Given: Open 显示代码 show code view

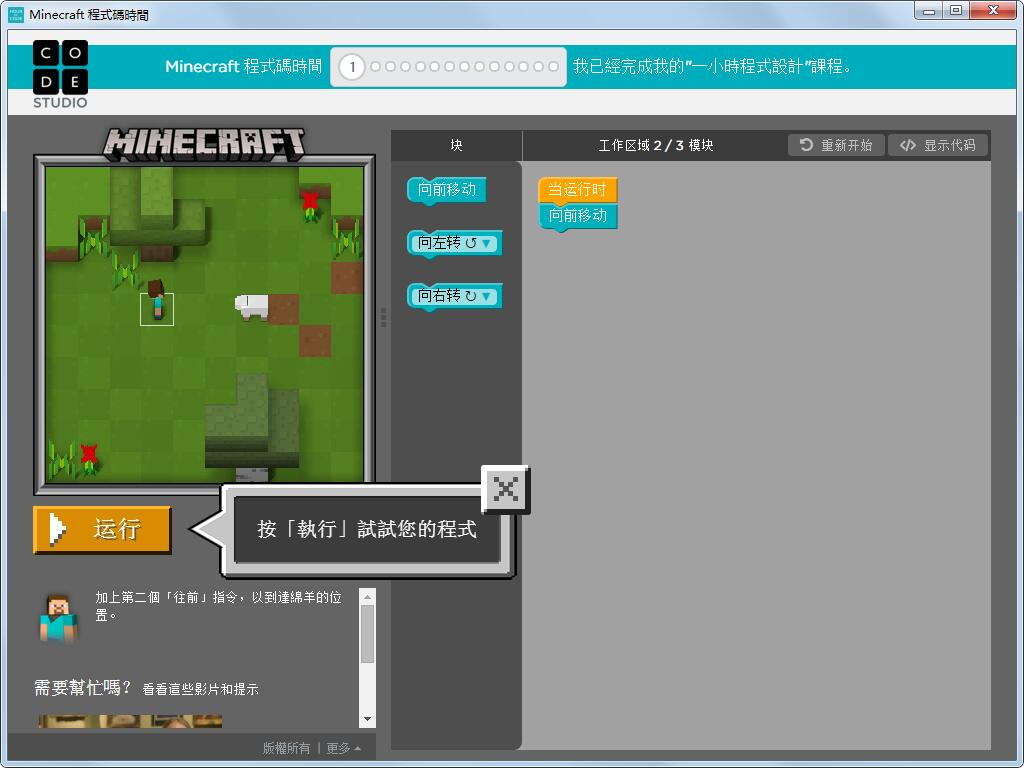Looking at the screenshot, I should (937, 145).
